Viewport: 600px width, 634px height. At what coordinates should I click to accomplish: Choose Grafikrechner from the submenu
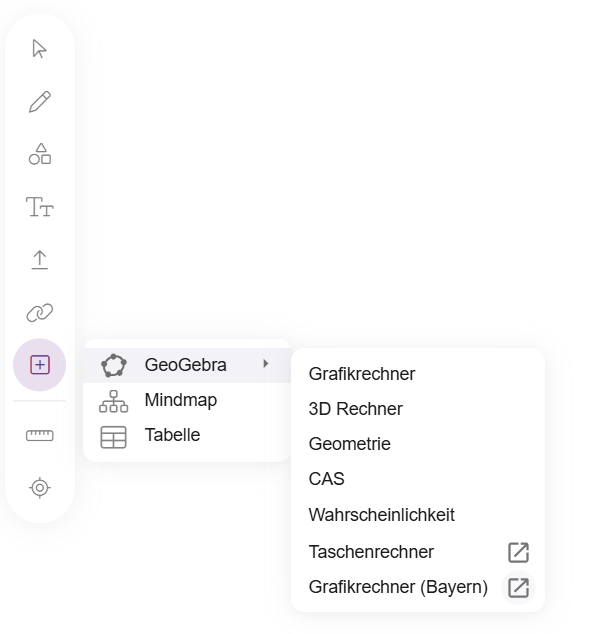pos(362,374)
